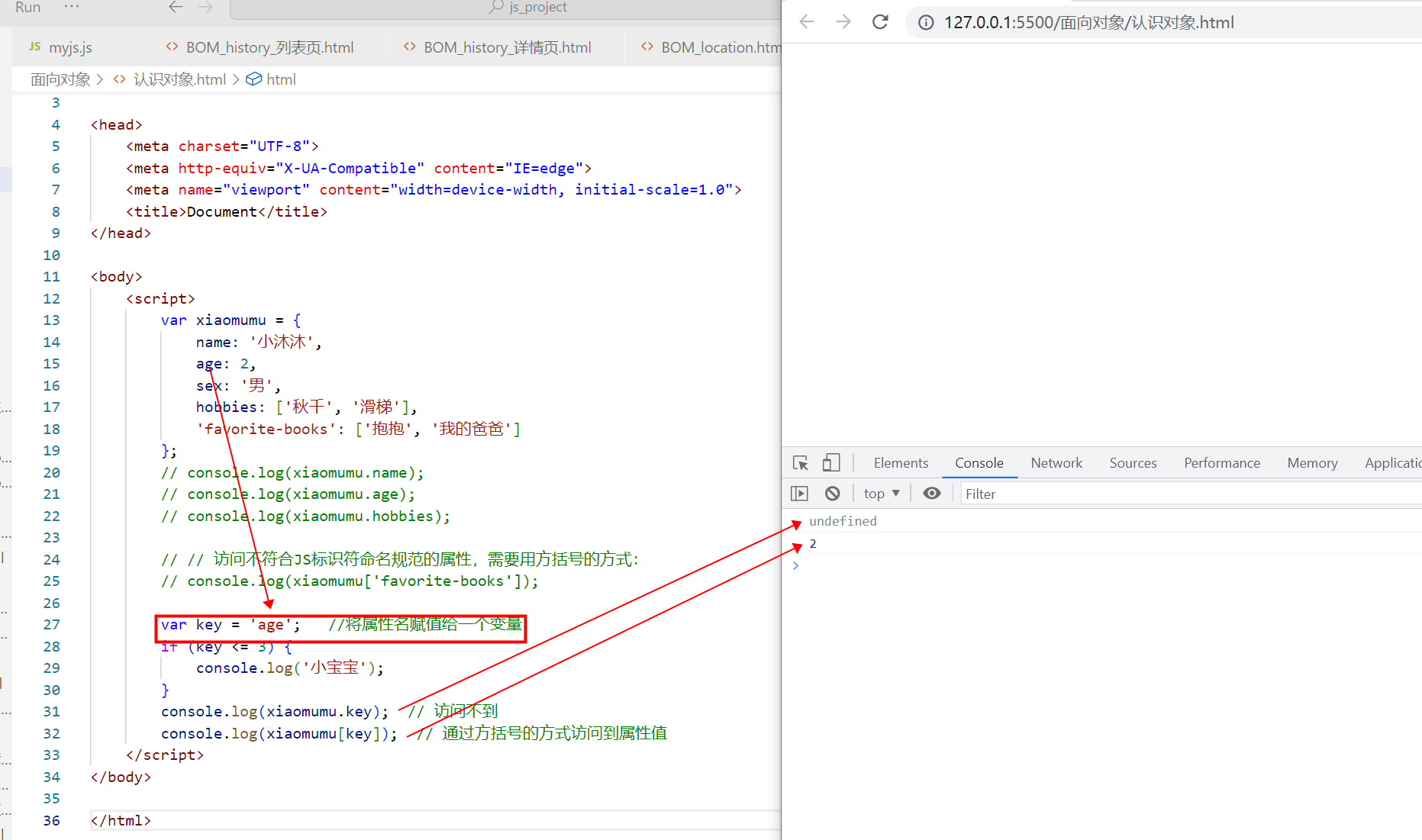Screen dimensions: 1422x840
Task: Open the top JavaScript context dropdown
Action: click(882, 494)
